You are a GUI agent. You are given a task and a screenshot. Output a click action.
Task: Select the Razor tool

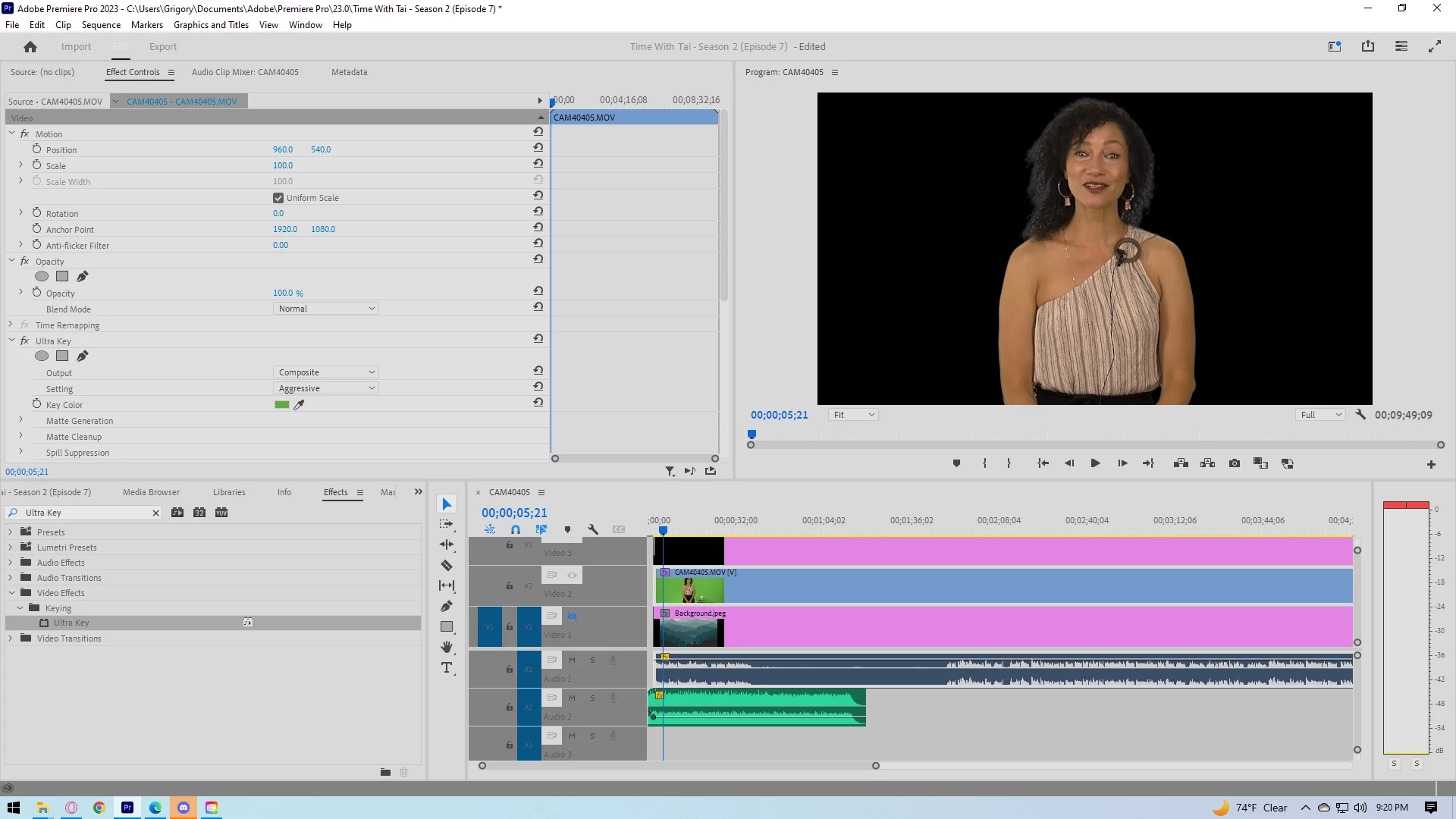447,565
